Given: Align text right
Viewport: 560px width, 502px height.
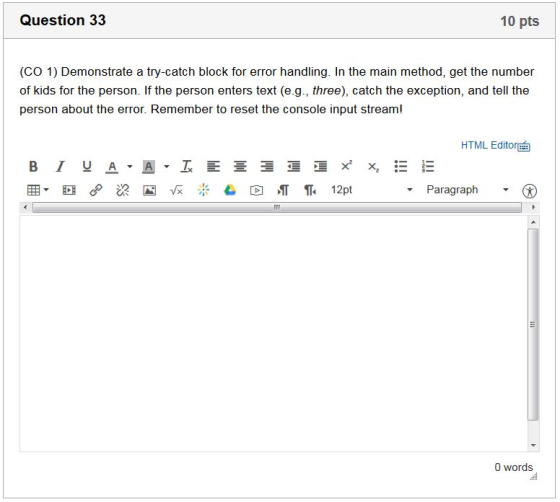Looking at the screenshot, I should click(267, 166).
